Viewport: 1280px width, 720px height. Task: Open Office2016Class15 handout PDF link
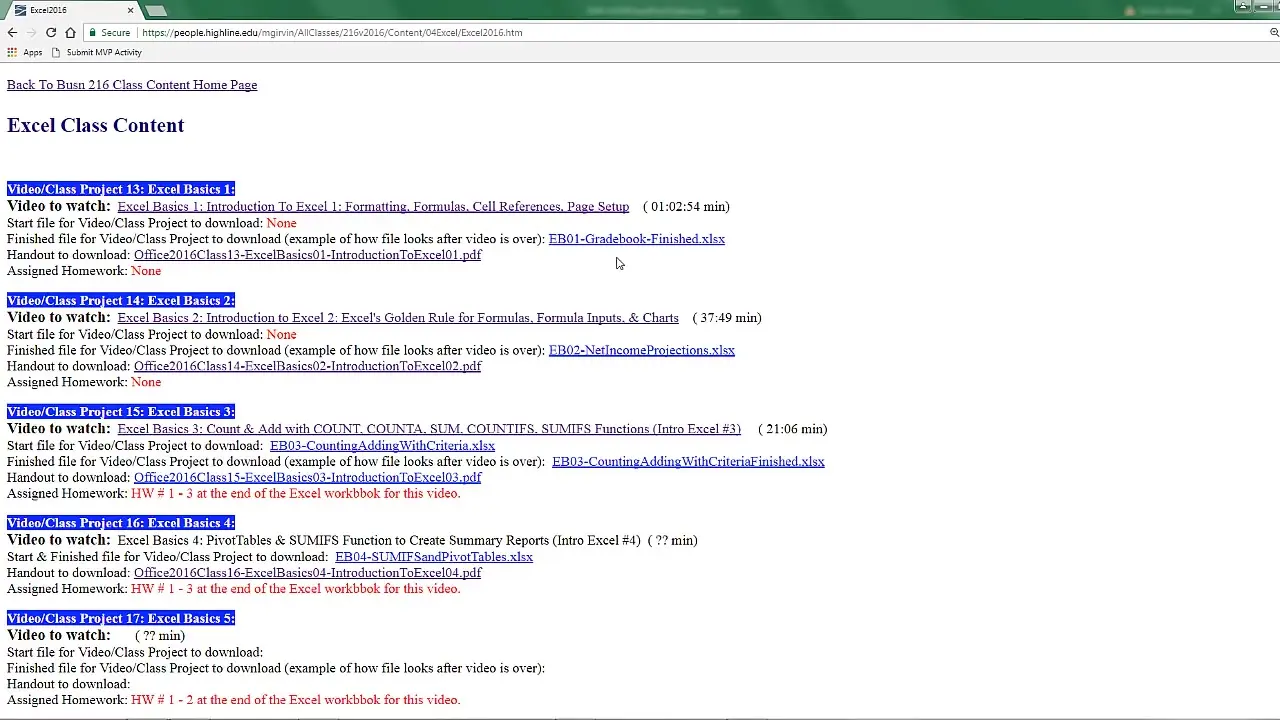tap(307, 478)
